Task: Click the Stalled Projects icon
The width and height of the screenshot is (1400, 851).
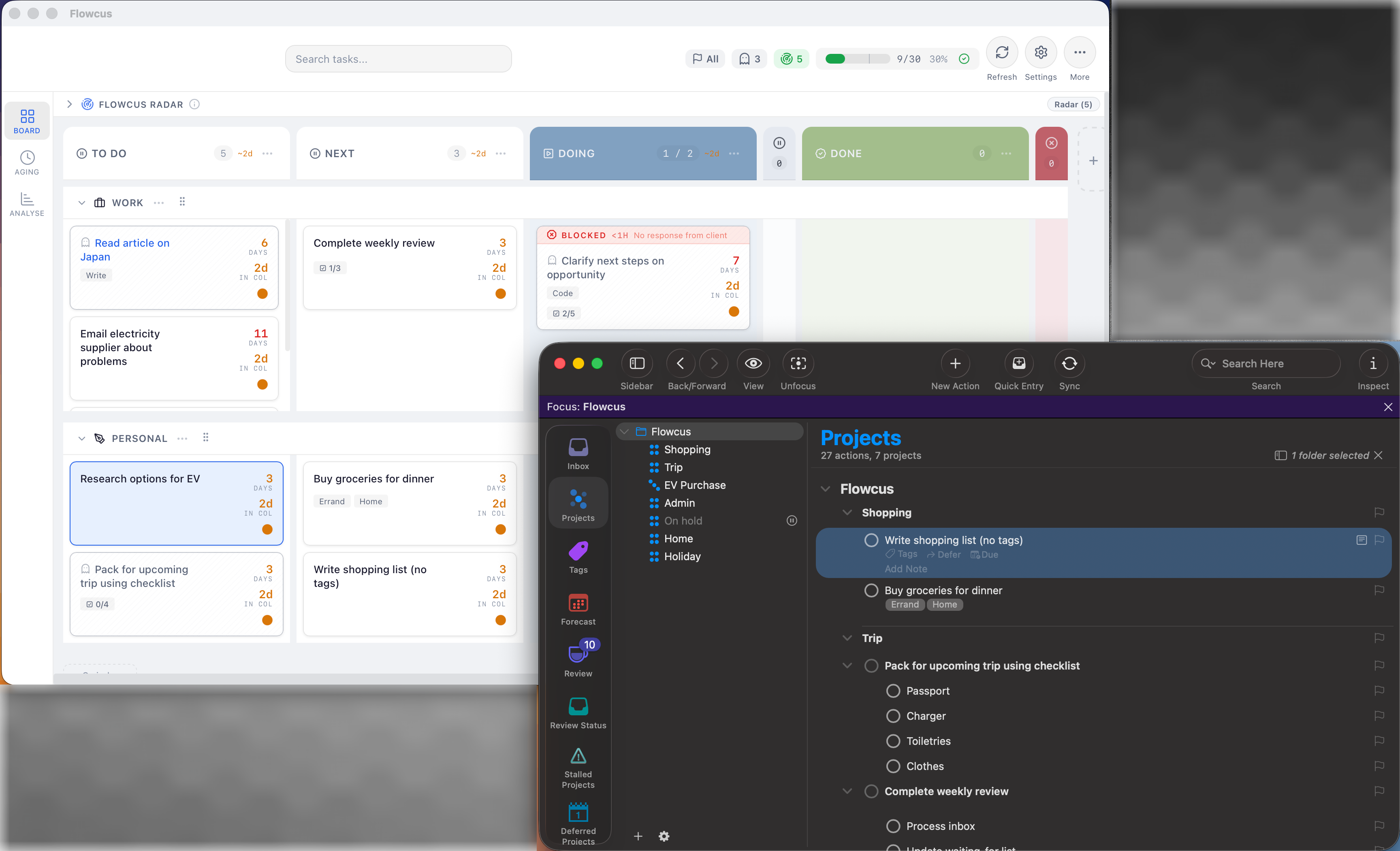Action: pyautogui.click(x=578, y=765)
